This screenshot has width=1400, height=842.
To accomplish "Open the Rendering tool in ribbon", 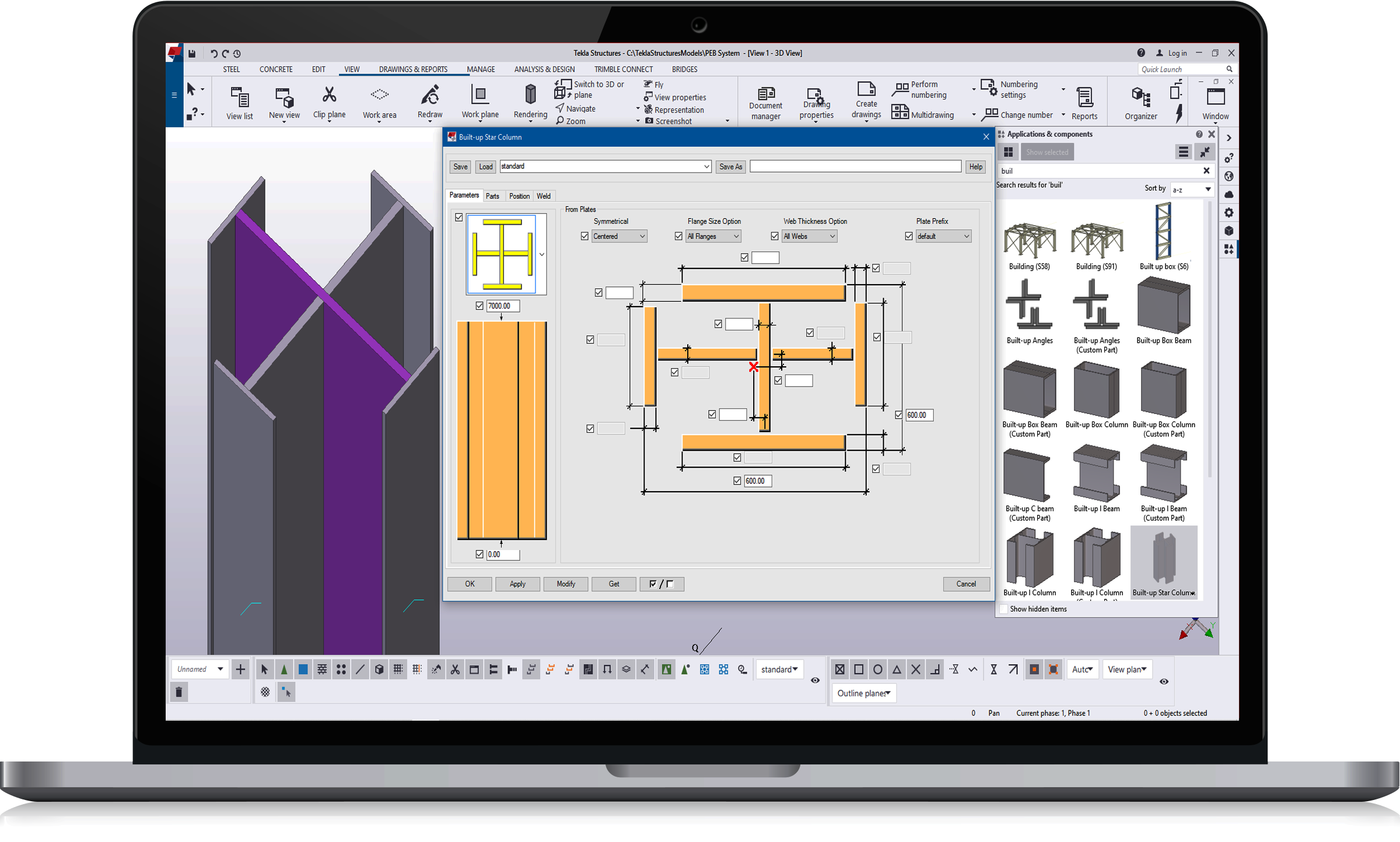I will pyautogui.click(x=530, y=94).
